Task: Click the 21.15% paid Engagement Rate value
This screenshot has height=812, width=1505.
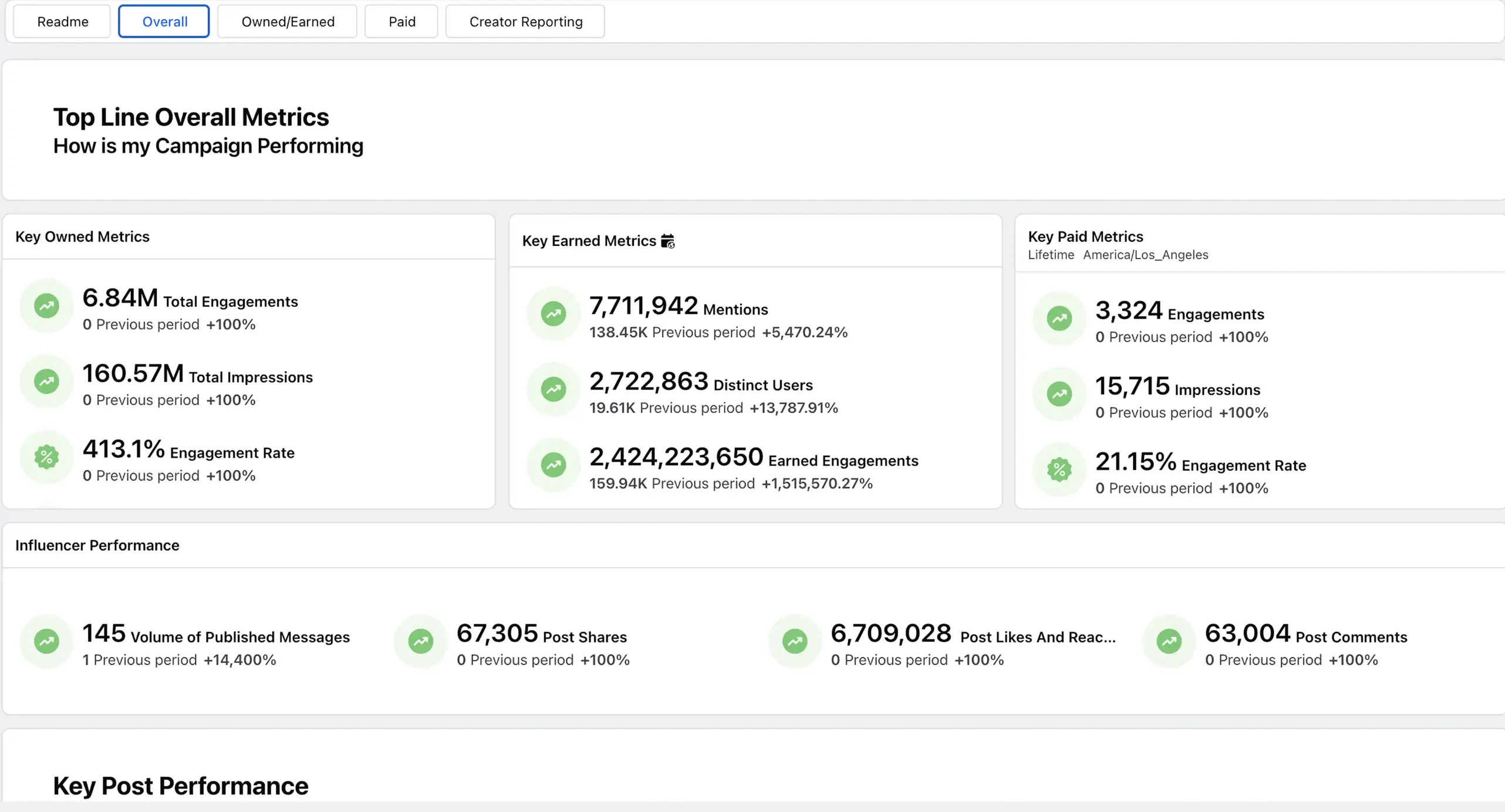Action: 1136,462
